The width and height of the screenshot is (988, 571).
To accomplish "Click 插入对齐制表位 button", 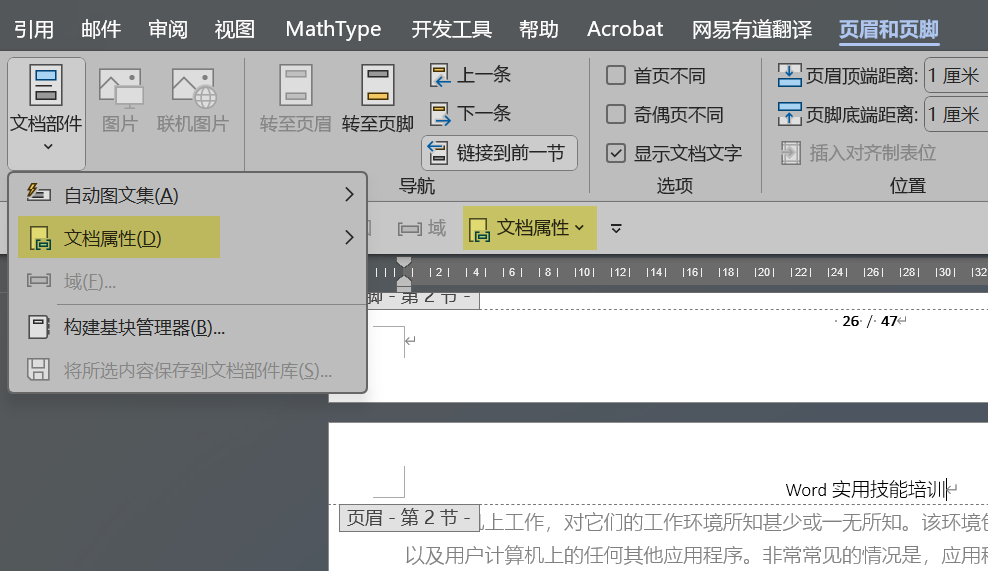I will [858, 153].
